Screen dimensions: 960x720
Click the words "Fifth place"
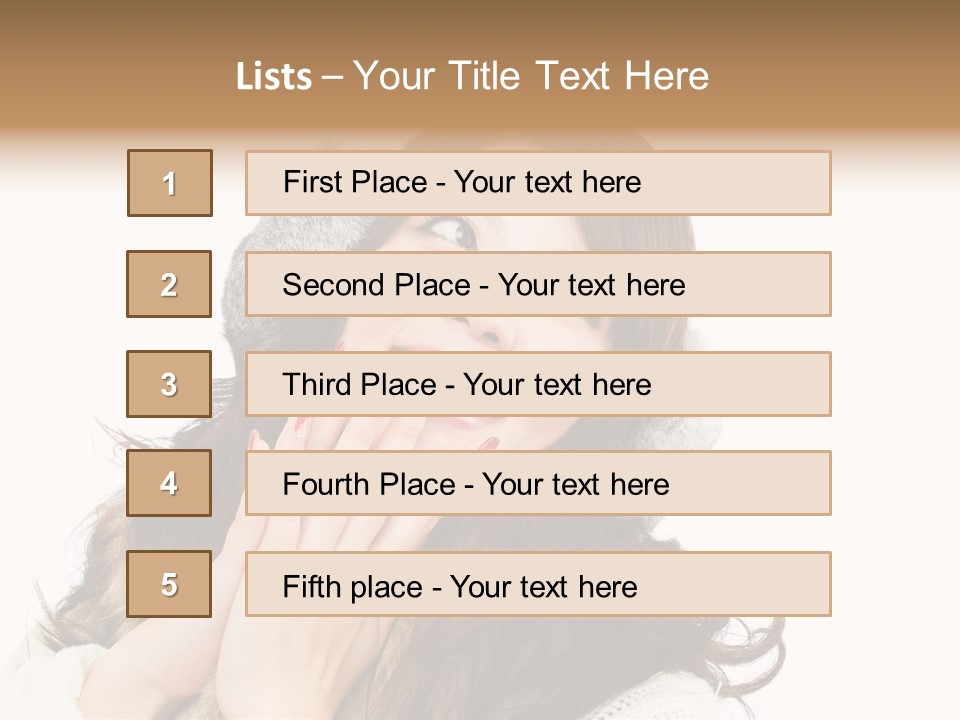(353, 587)
